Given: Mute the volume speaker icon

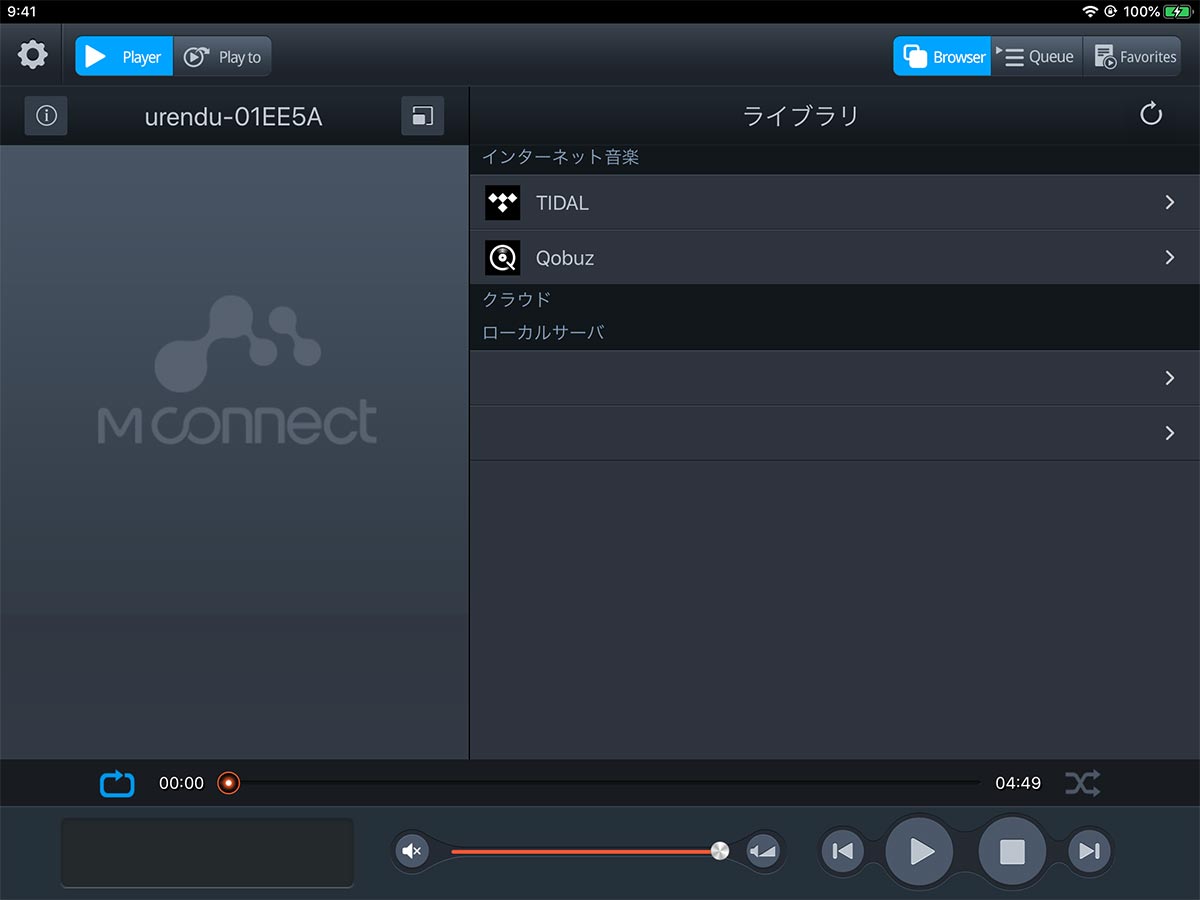Looking at the screenshot, I should 411,851.
